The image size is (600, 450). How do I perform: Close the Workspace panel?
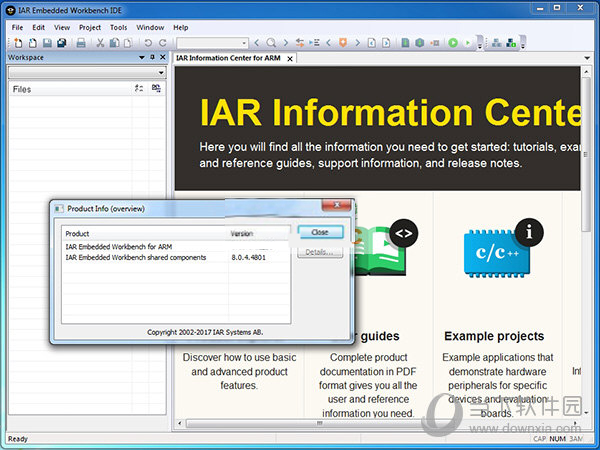pos(163,57)
